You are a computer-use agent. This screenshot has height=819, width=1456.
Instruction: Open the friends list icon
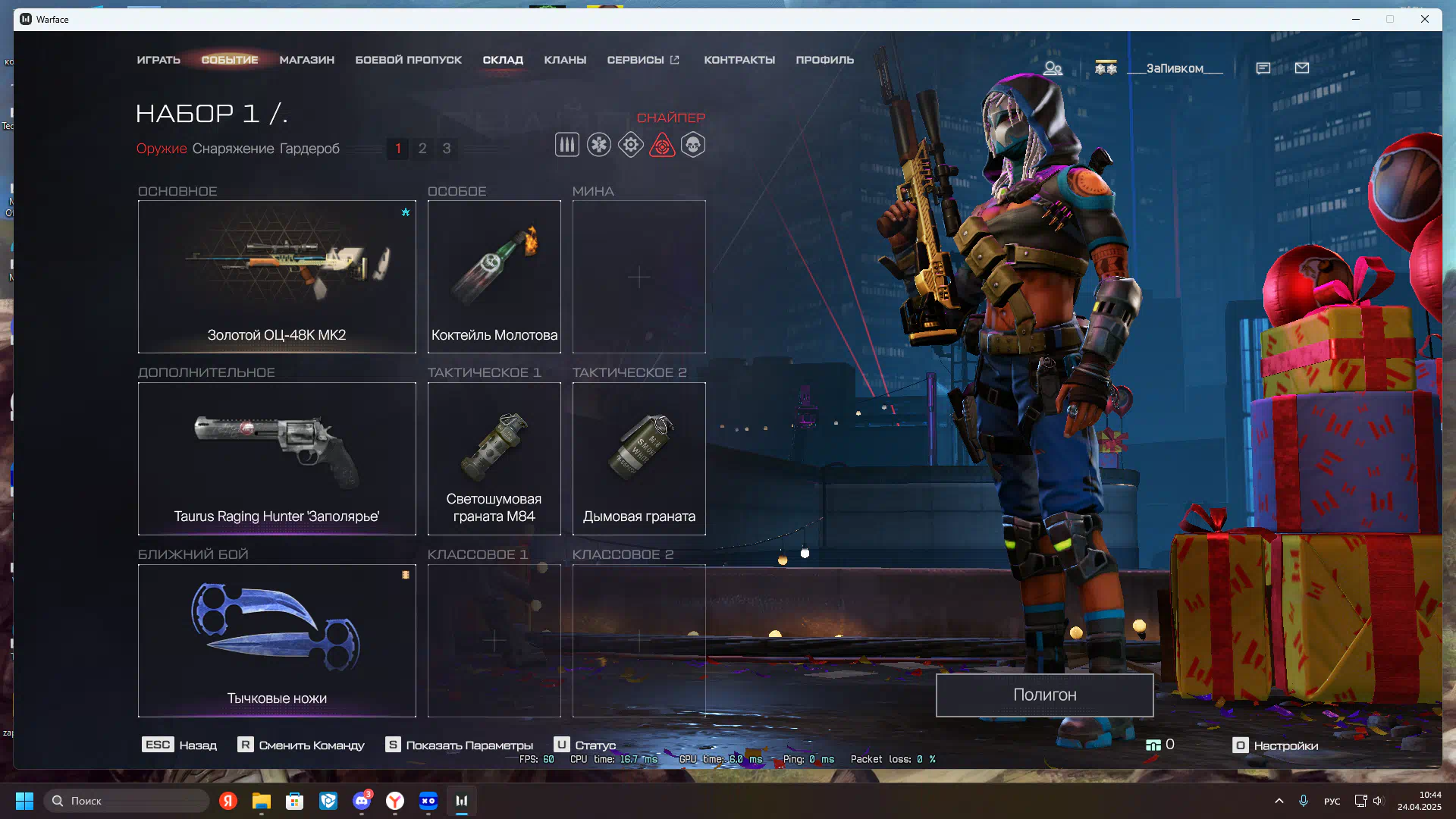coord(1053,68)
